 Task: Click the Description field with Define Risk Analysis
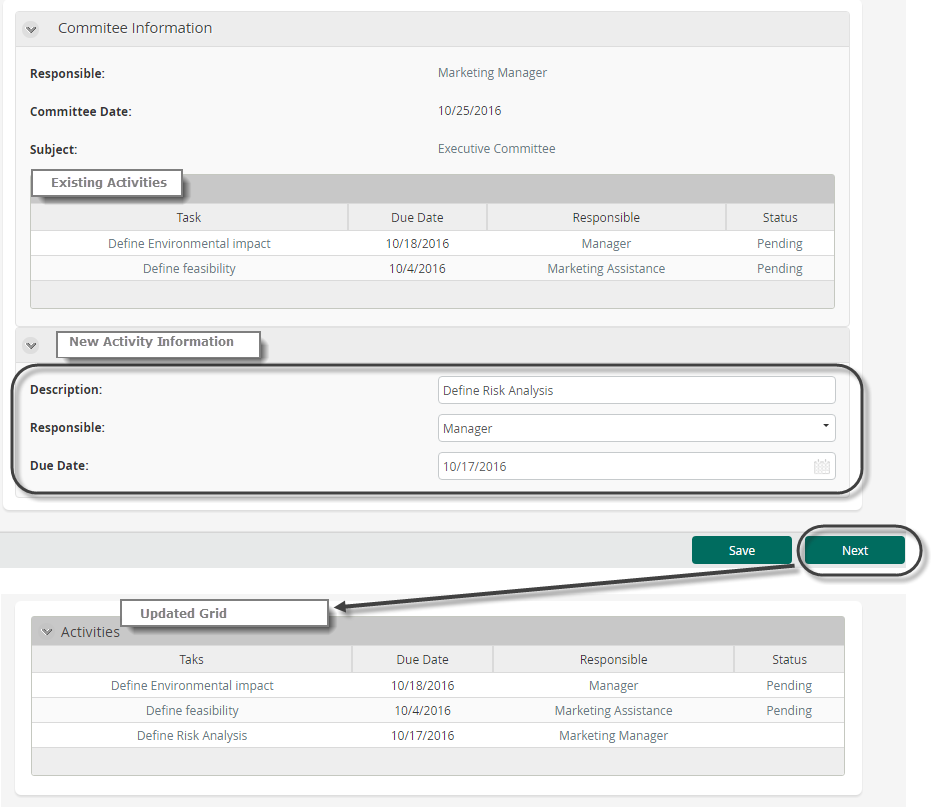(x=636, y=390)
